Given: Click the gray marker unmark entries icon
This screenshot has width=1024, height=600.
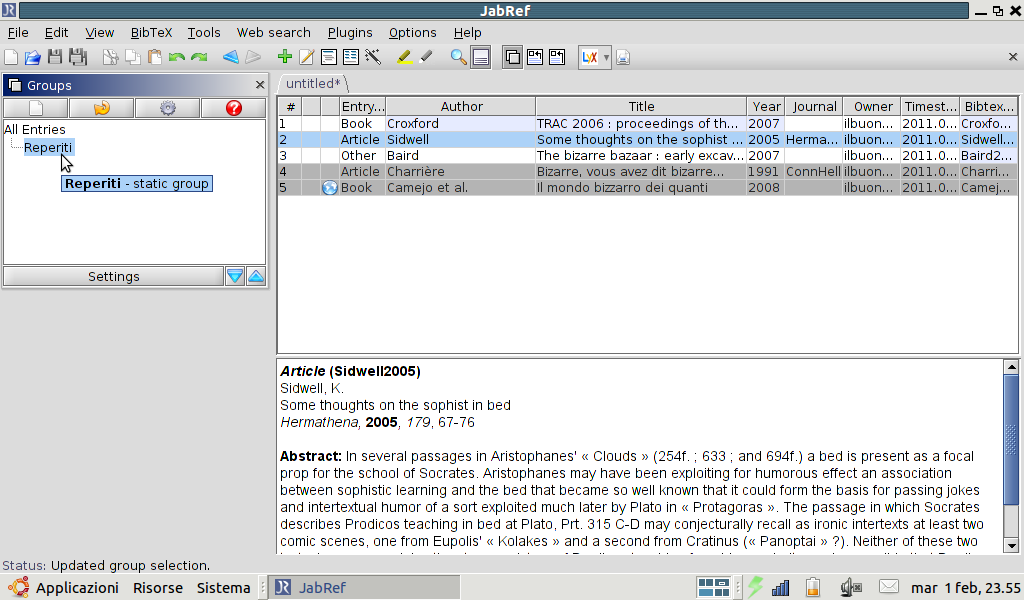Looking at the screenshot, I should [426, 57].
